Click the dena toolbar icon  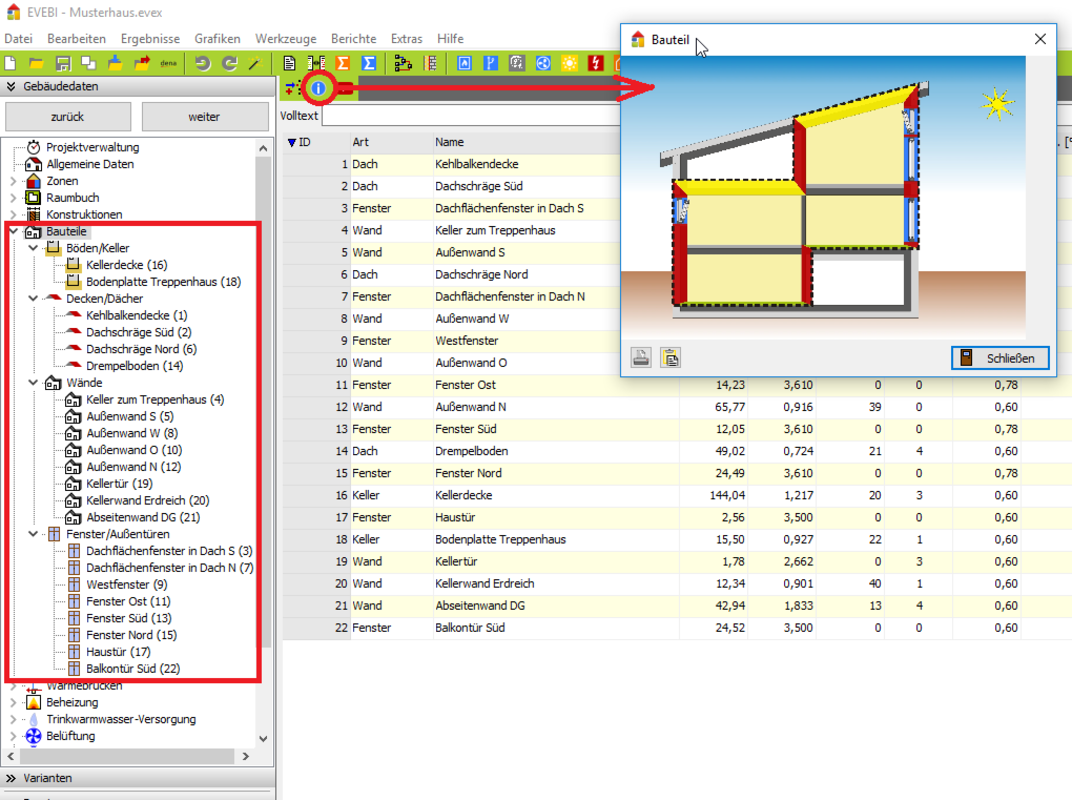coord(169,63)
